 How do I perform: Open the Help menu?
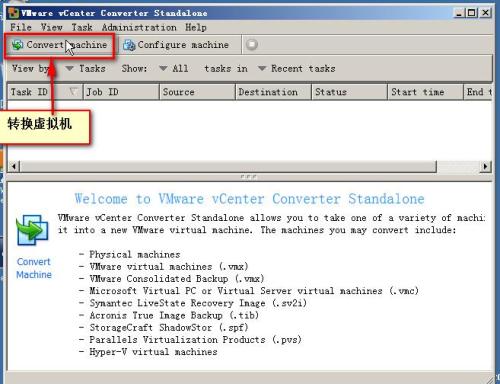coord(196,27)
